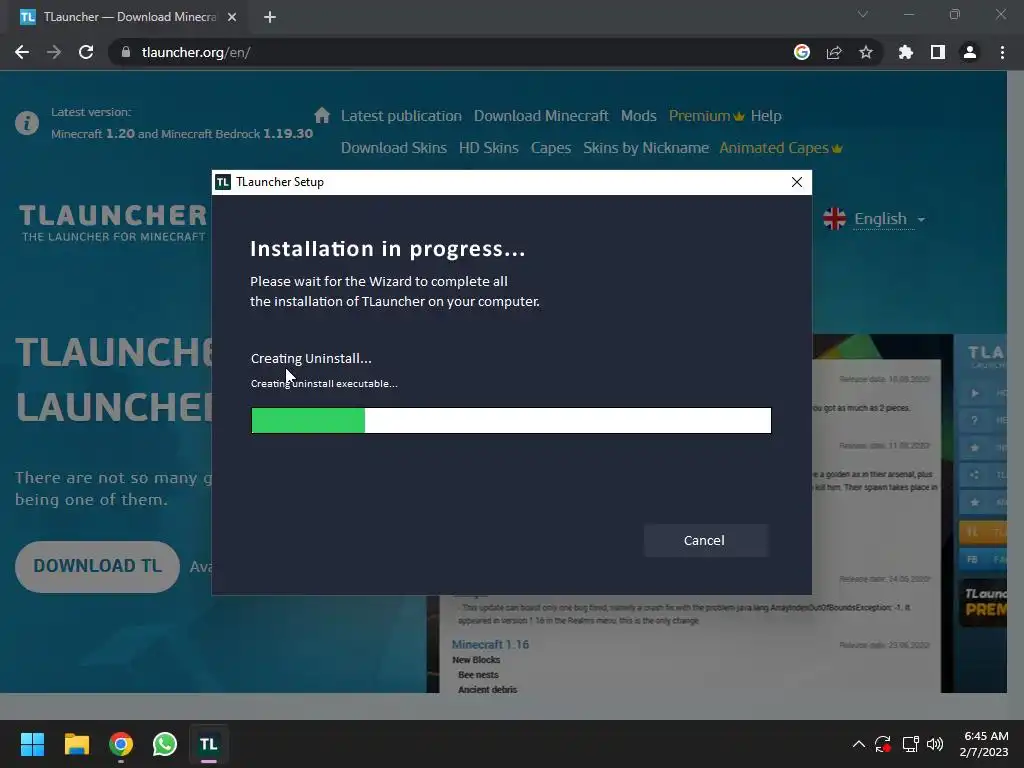Go forward in Chrome
The width and height of the screenshot is (1024, 768).
click(54, 52)
